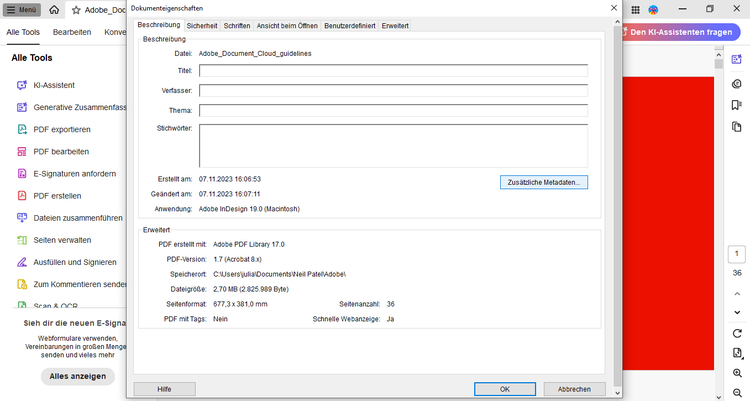Viewport: 750px width, 401px height.
Task: Zoom in using the magnifier plus icon
Action: pyautogui.click(x=737, y=373)
